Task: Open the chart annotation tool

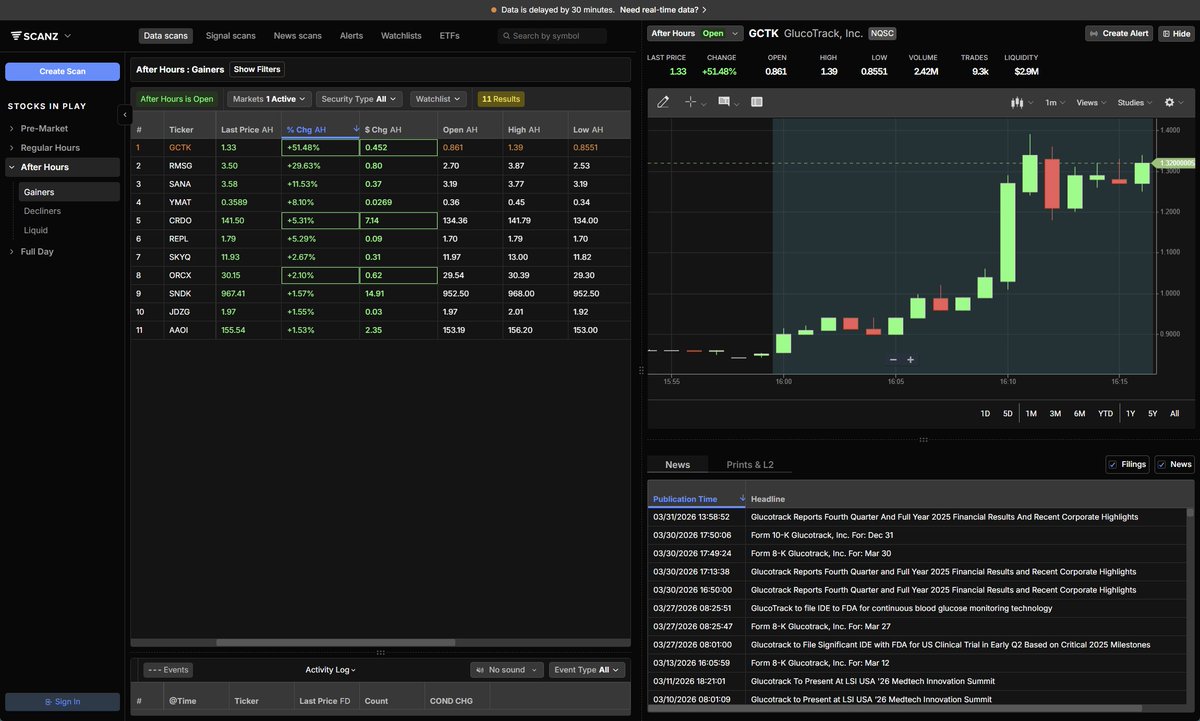Action: point(724,102)
